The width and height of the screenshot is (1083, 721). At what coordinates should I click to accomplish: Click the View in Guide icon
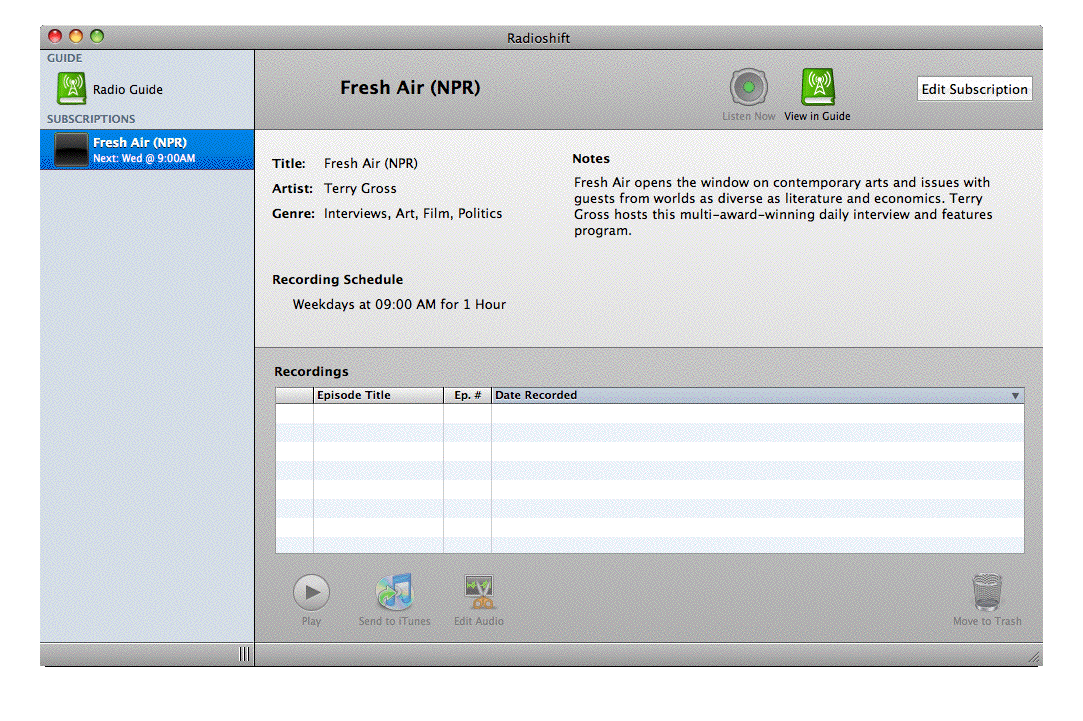click(x=817, y=88)
